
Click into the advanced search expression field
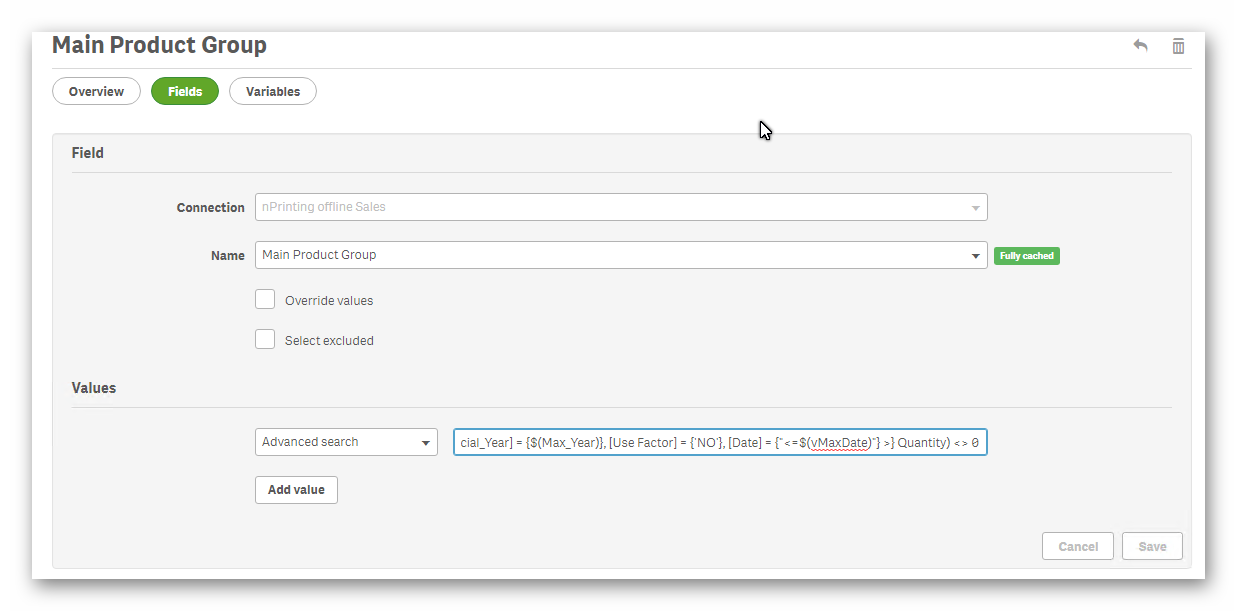[719, 442]
